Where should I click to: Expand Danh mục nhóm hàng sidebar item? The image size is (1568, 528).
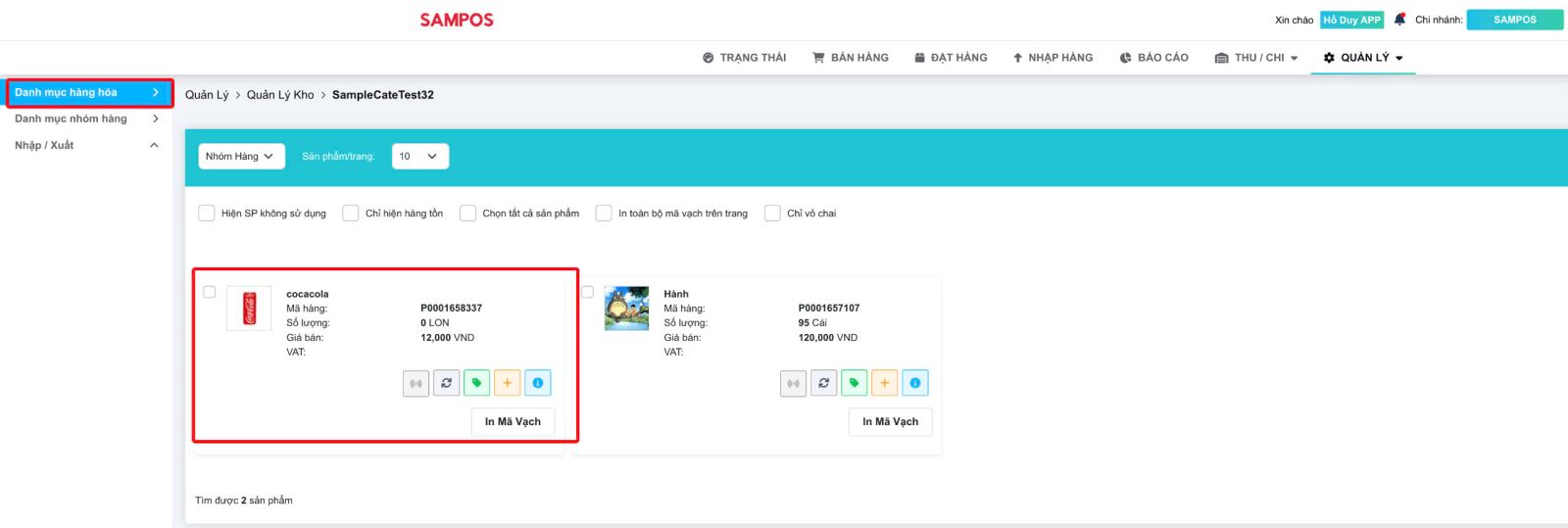click(86, 119)
